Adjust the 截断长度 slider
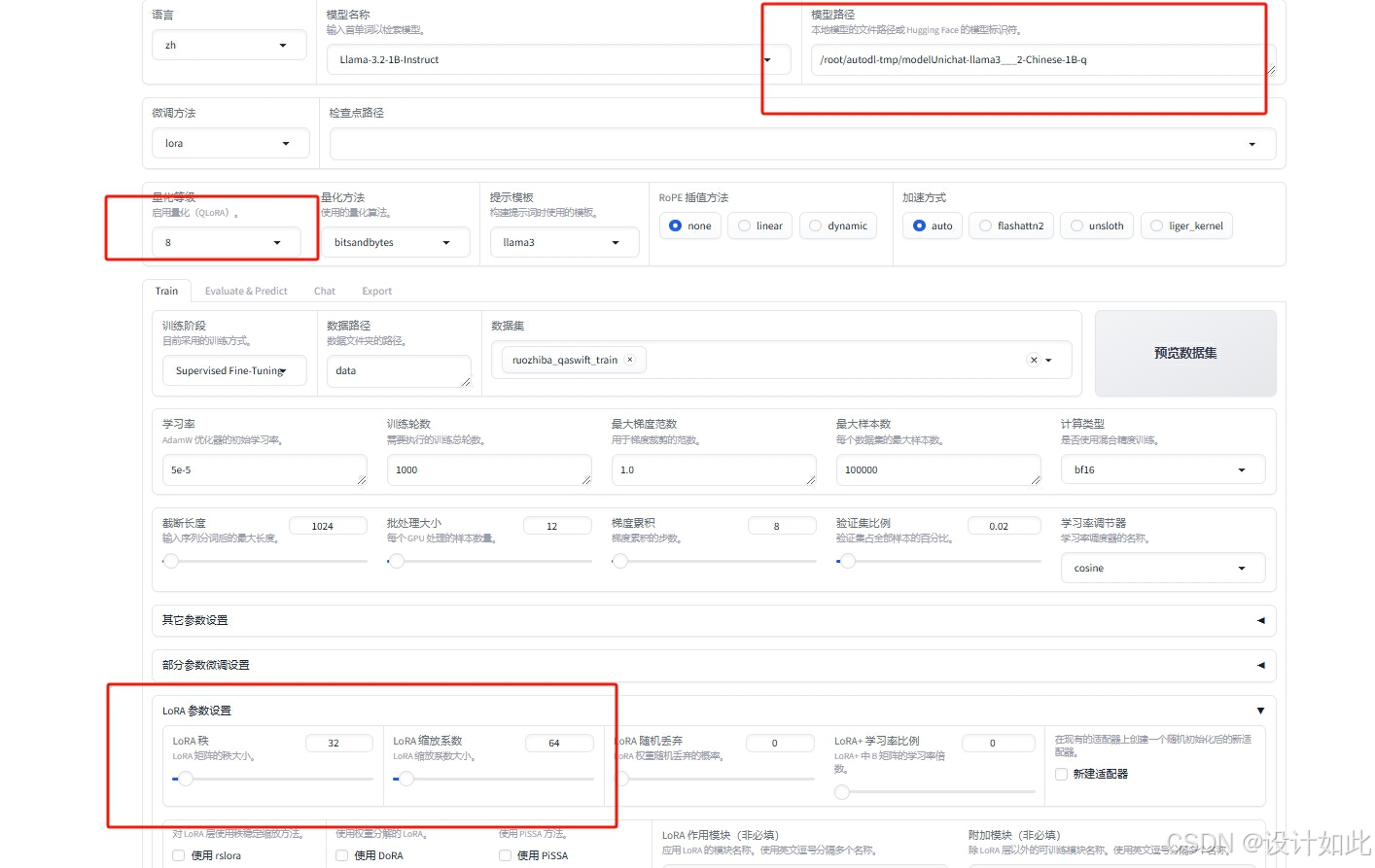 click(264, 561)
